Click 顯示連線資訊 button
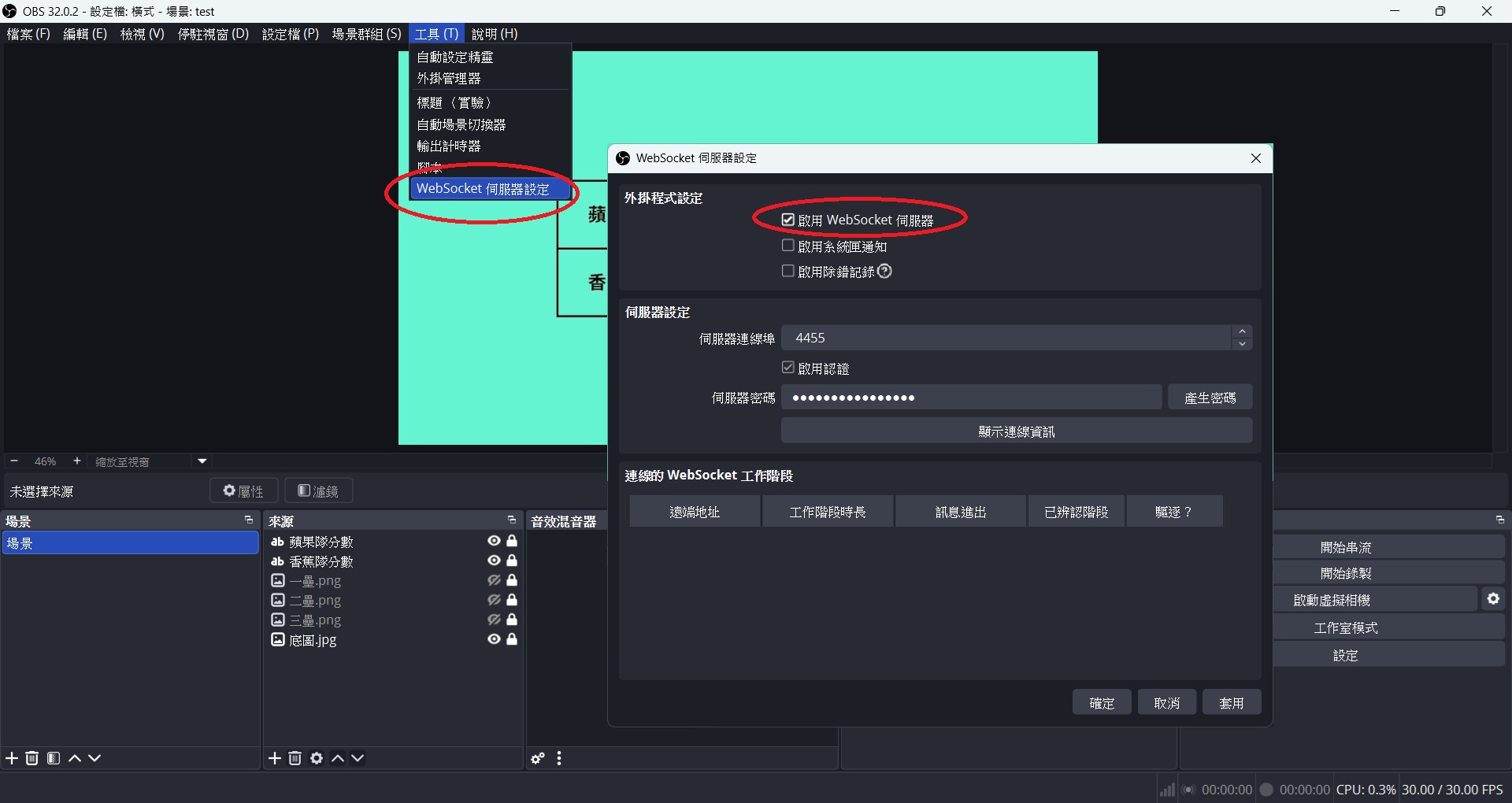 [x=1016, y=431]
